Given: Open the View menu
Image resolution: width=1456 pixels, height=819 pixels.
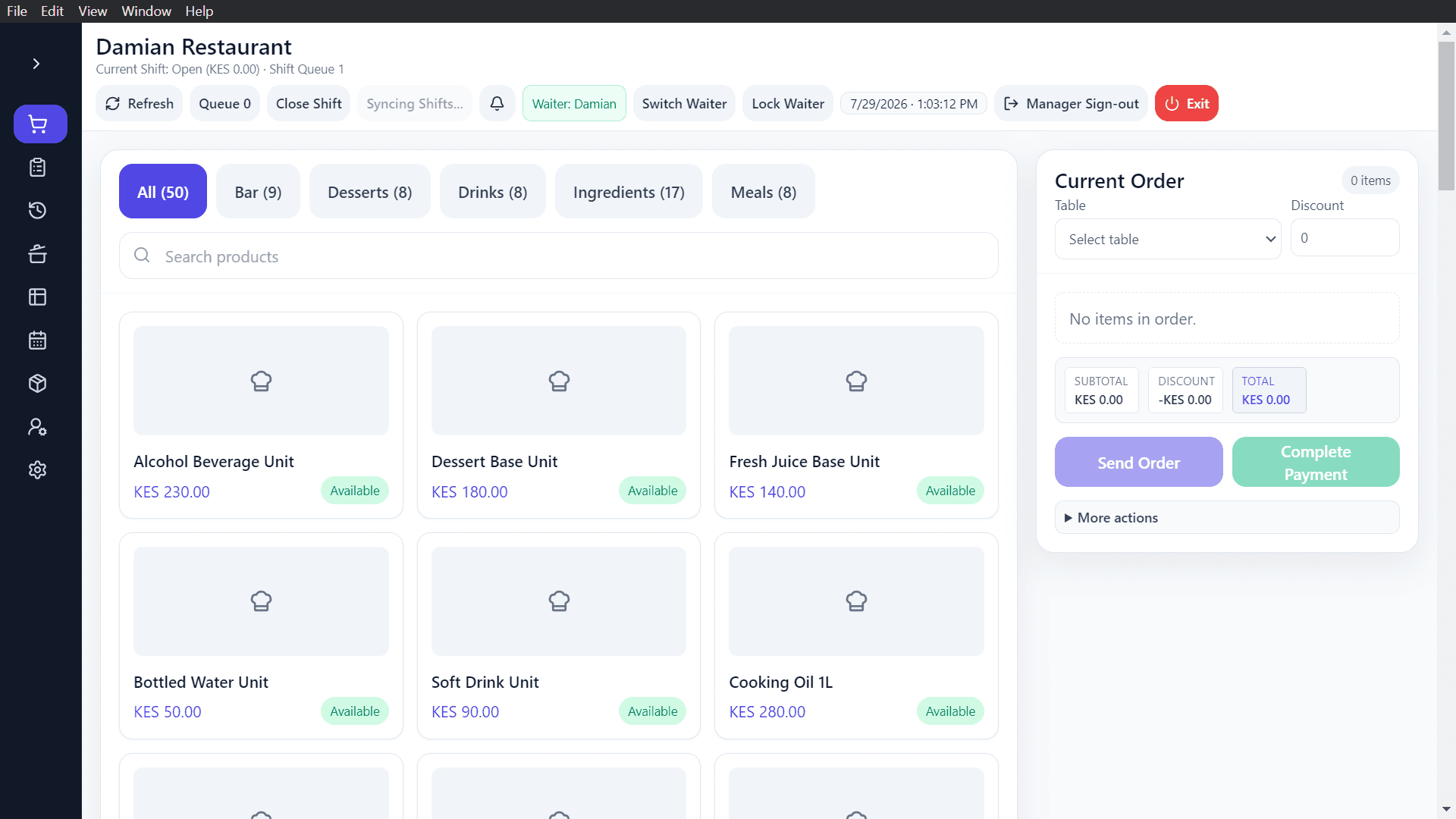Looking at the screenshot, I should (x=93, y=11).
